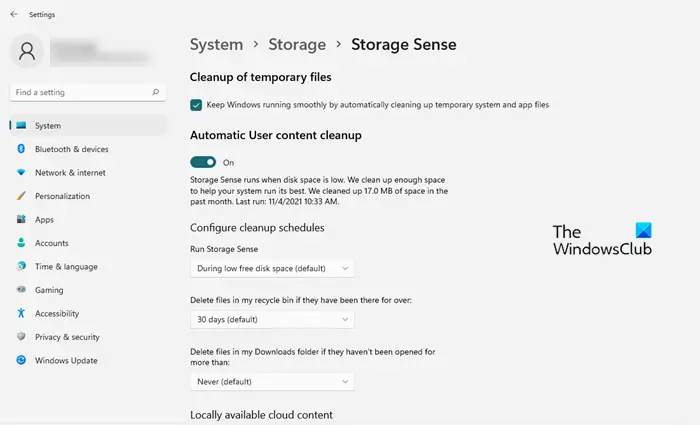Screen dimensions: 700x425
Task: Click the Accessibility figure icon
Action: click(x=20, y=313)
